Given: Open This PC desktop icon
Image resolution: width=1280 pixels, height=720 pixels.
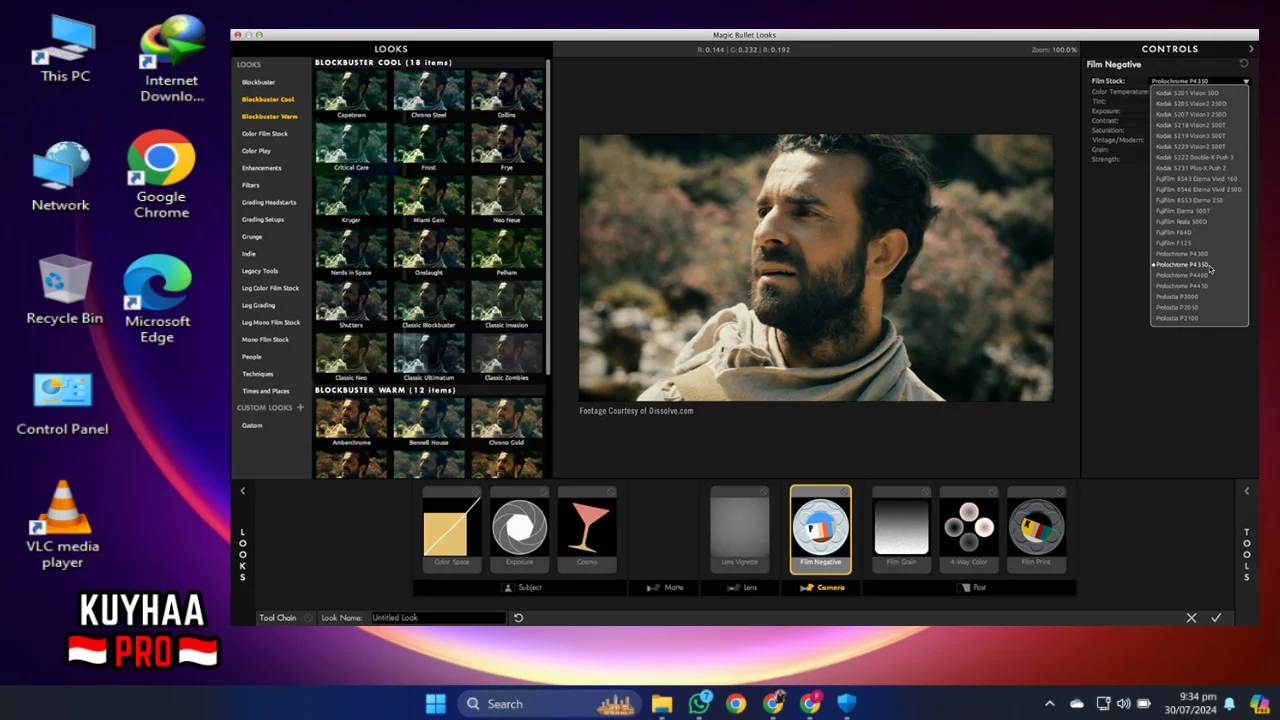Looking at the screenshot, I should tap(65, 50).
